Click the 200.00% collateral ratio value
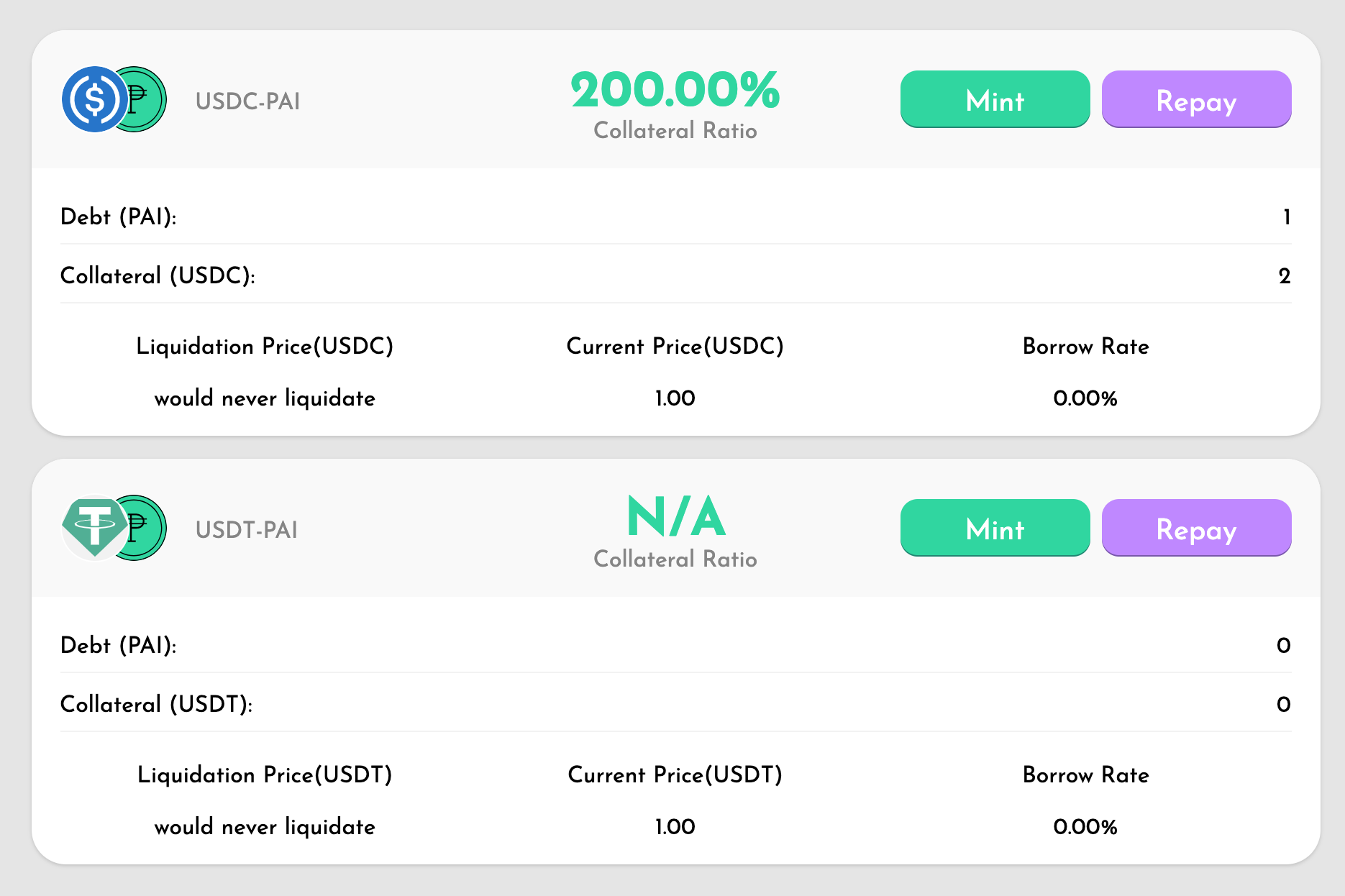Viewport: 1345px width, 896px height. 675,91
